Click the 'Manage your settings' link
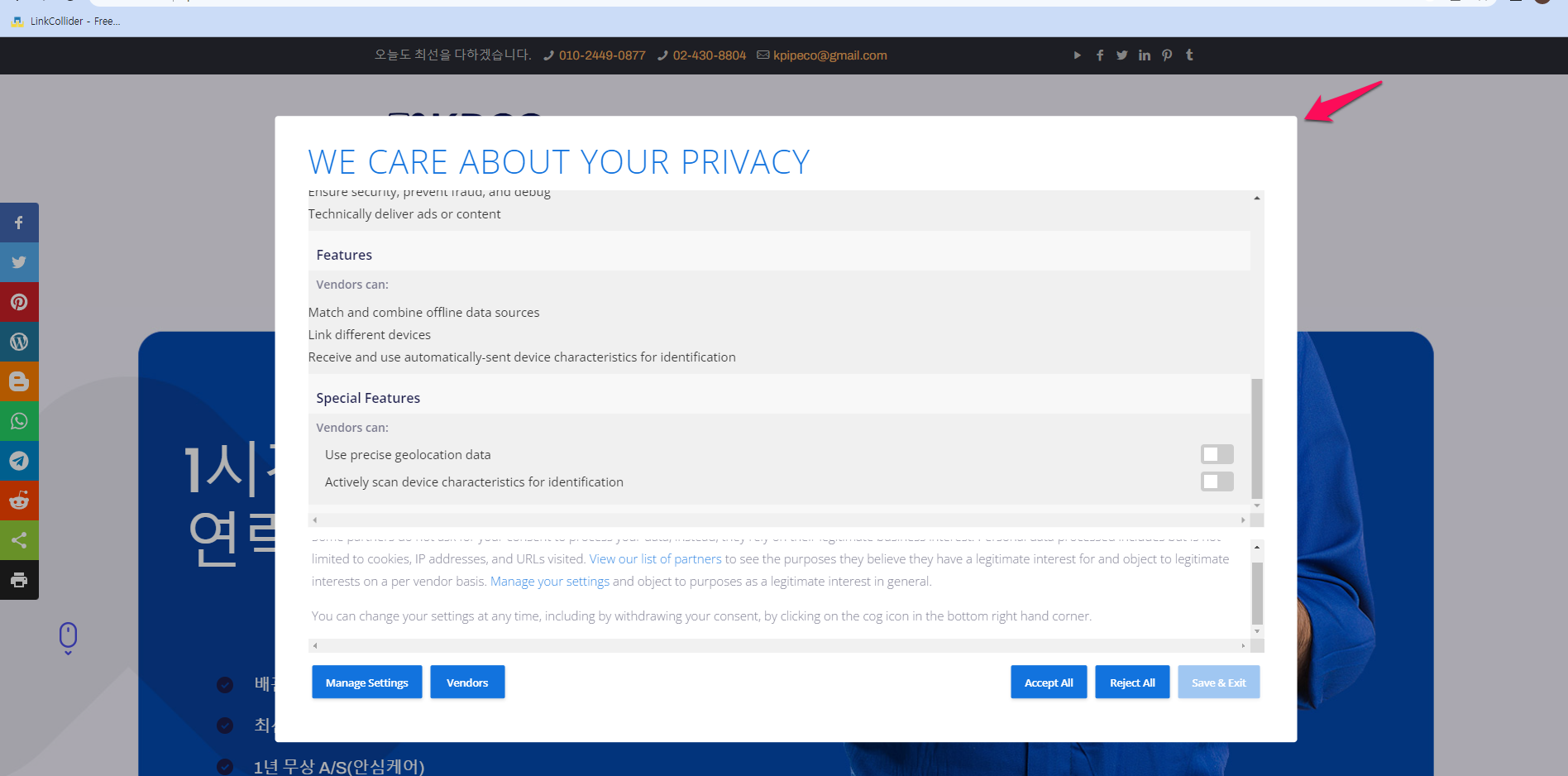The height and width of the screenshot is (776, 1568). point(549,581)
